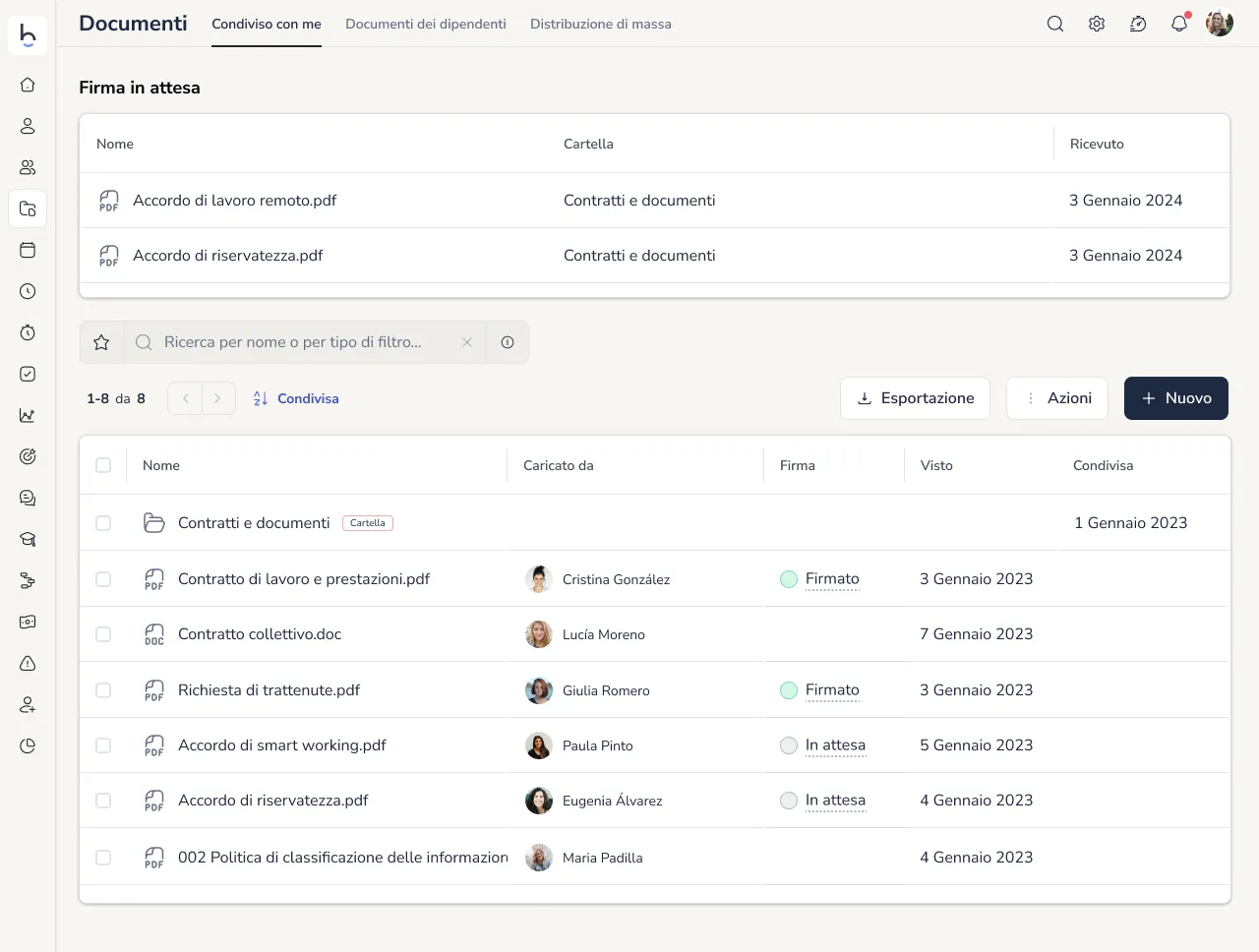This screenshot has height=952, width=1259.
Task: Open the people group sidebar icon
Action: click(x=28, y=167)
